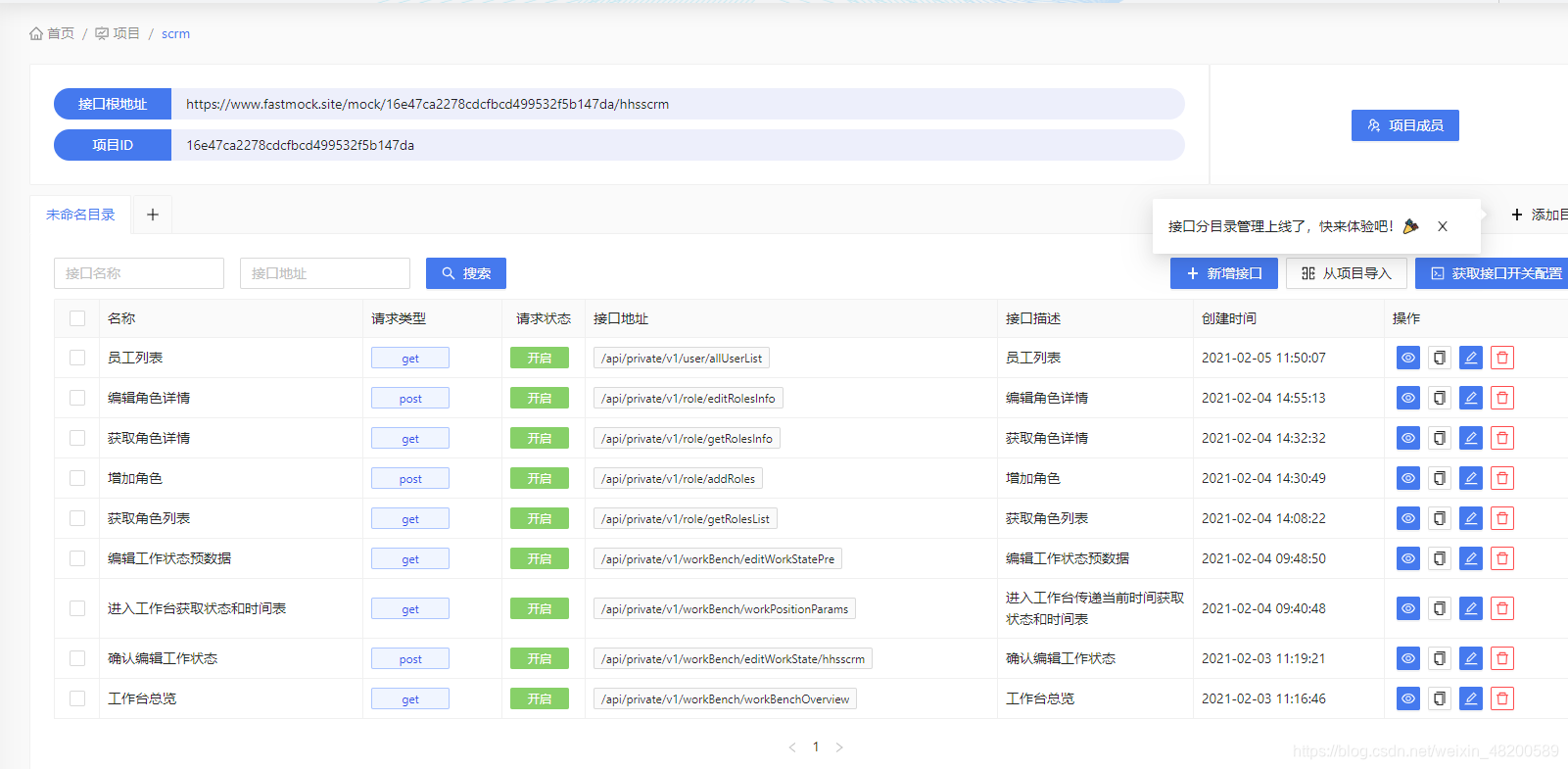
Task: Check the 编辑角色详情 row checkbox
Action: [x=77, y=398]
